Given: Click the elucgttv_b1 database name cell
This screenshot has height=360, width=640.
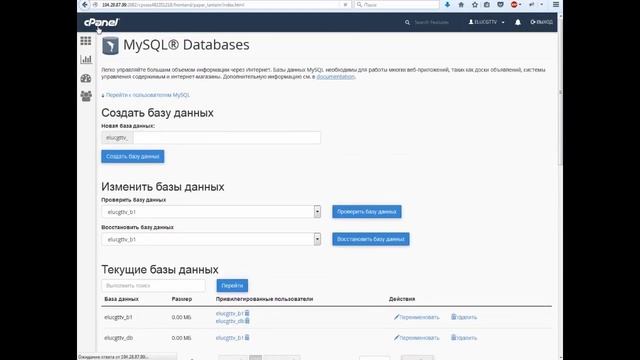Looking at the screenshot, I should [118, 317].
